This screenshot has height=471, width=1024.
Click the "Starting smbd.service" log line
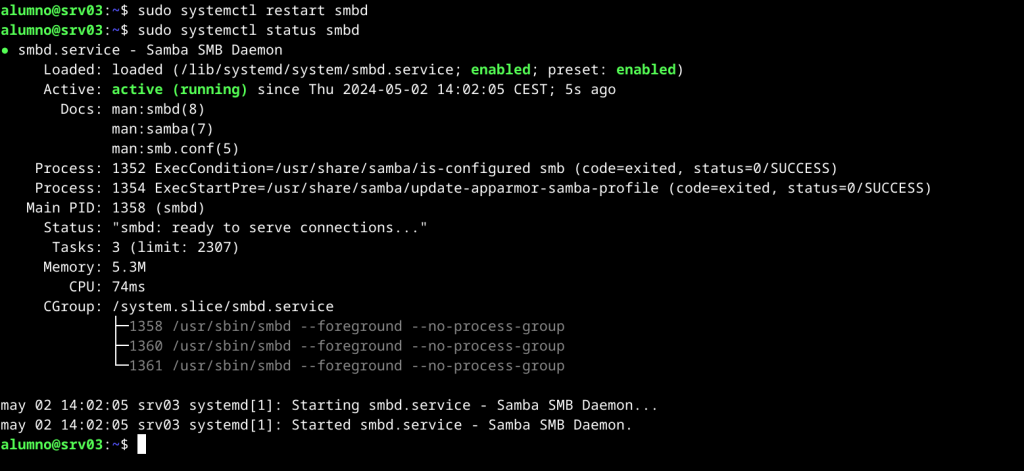click(x=330, y=405)
